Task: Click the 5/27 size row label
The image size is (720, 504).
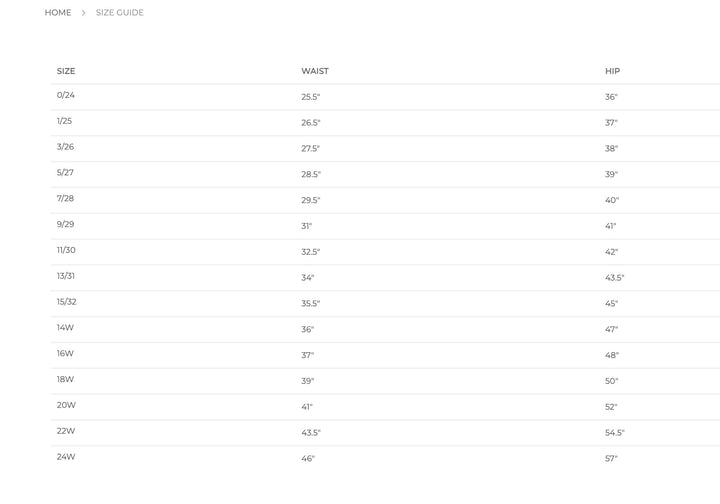Action: click(66, 173)
